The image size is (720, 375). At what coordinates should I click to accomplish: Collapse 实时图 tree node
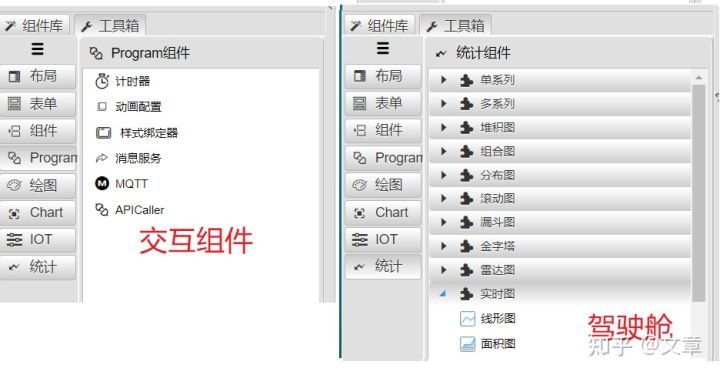(x=443, y=294)
